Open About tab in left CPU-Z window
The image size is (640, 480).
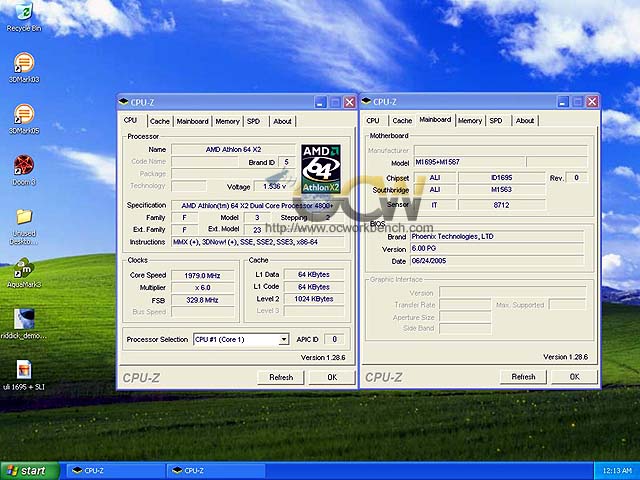(282, 121)
